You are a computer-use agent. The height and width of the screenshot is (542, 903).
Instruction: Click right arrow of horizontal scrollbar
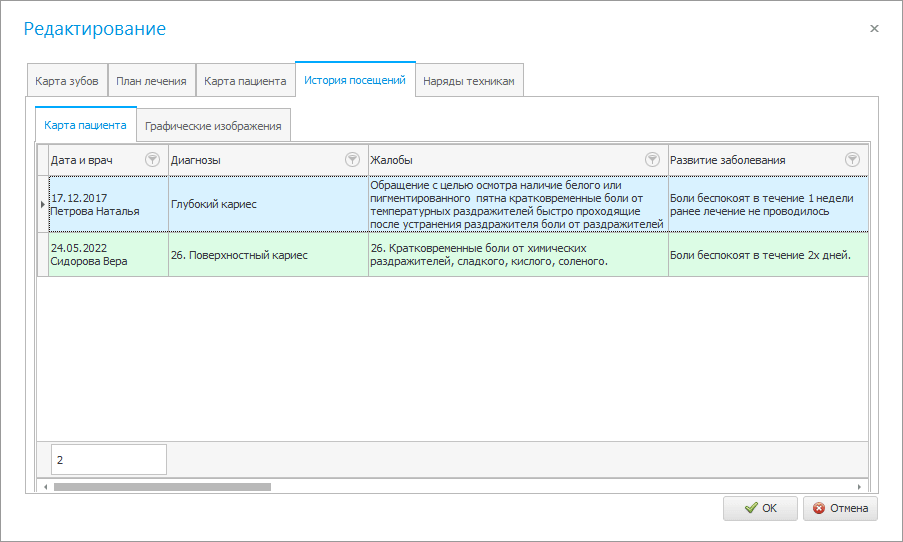pos(860,487)
